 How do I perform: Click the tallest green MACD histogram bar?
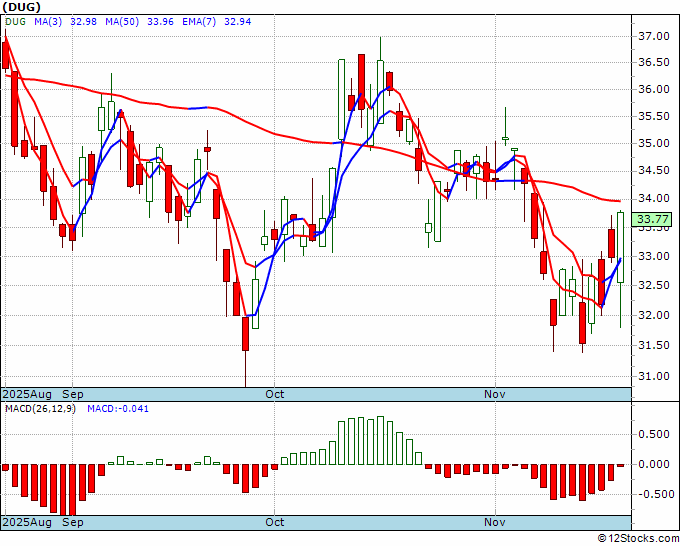tap(380, 441)
